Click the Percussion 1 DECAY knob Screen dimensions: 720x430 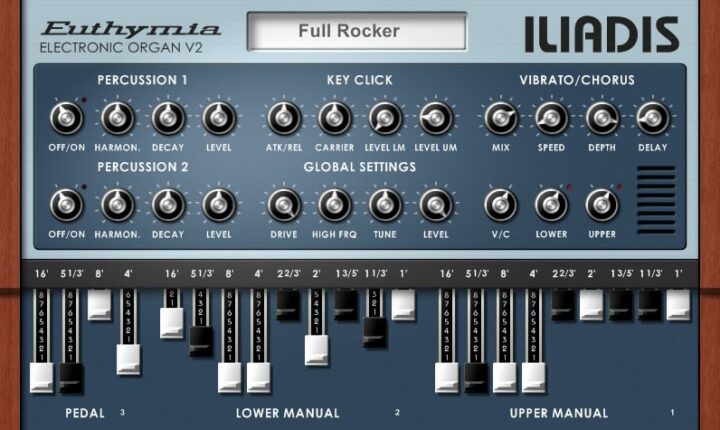[168, 119]
